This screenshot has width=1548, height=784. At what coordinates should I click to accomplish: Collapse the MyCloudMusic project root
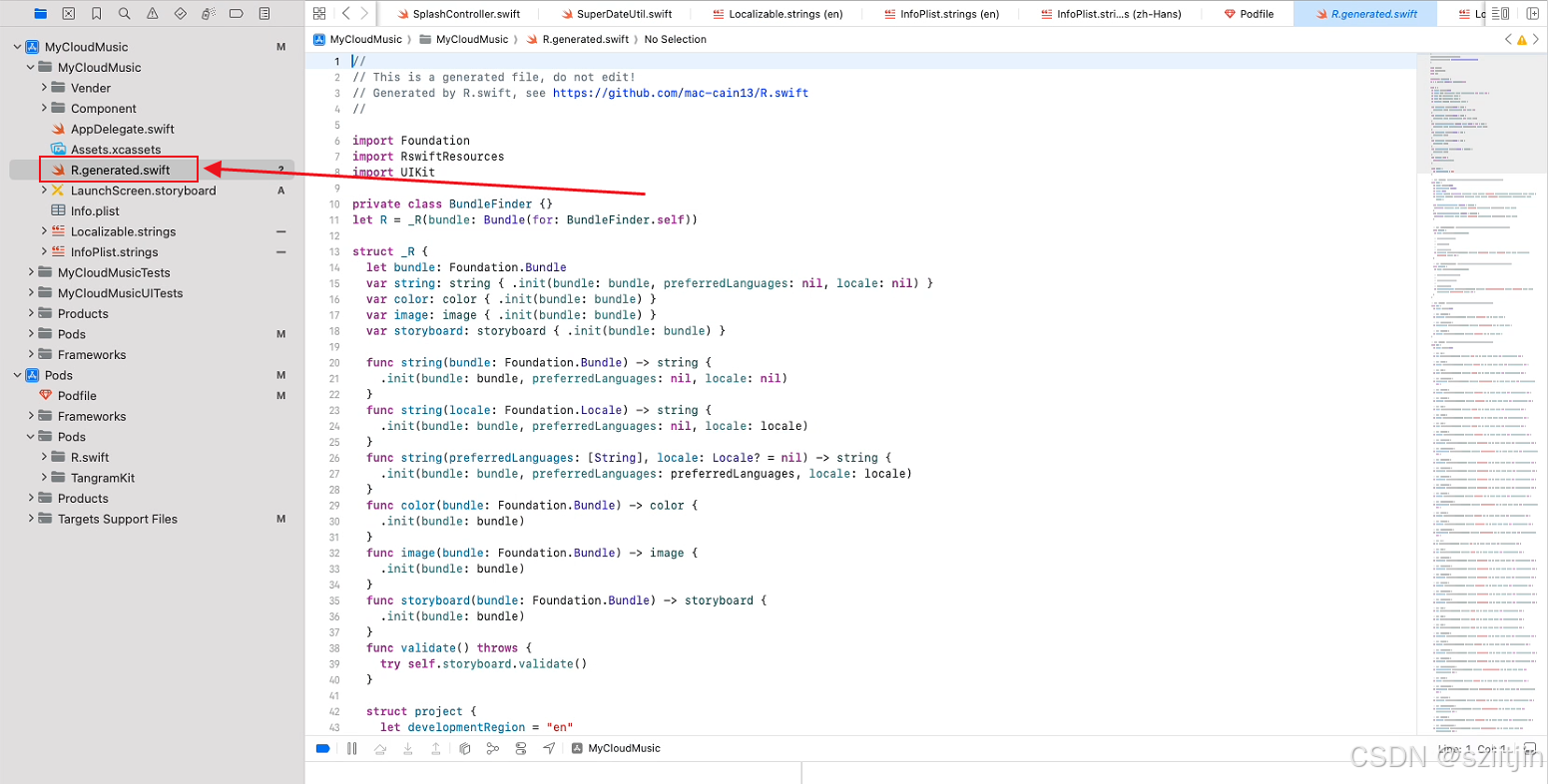pyautogui.click(x=18, y=47)
